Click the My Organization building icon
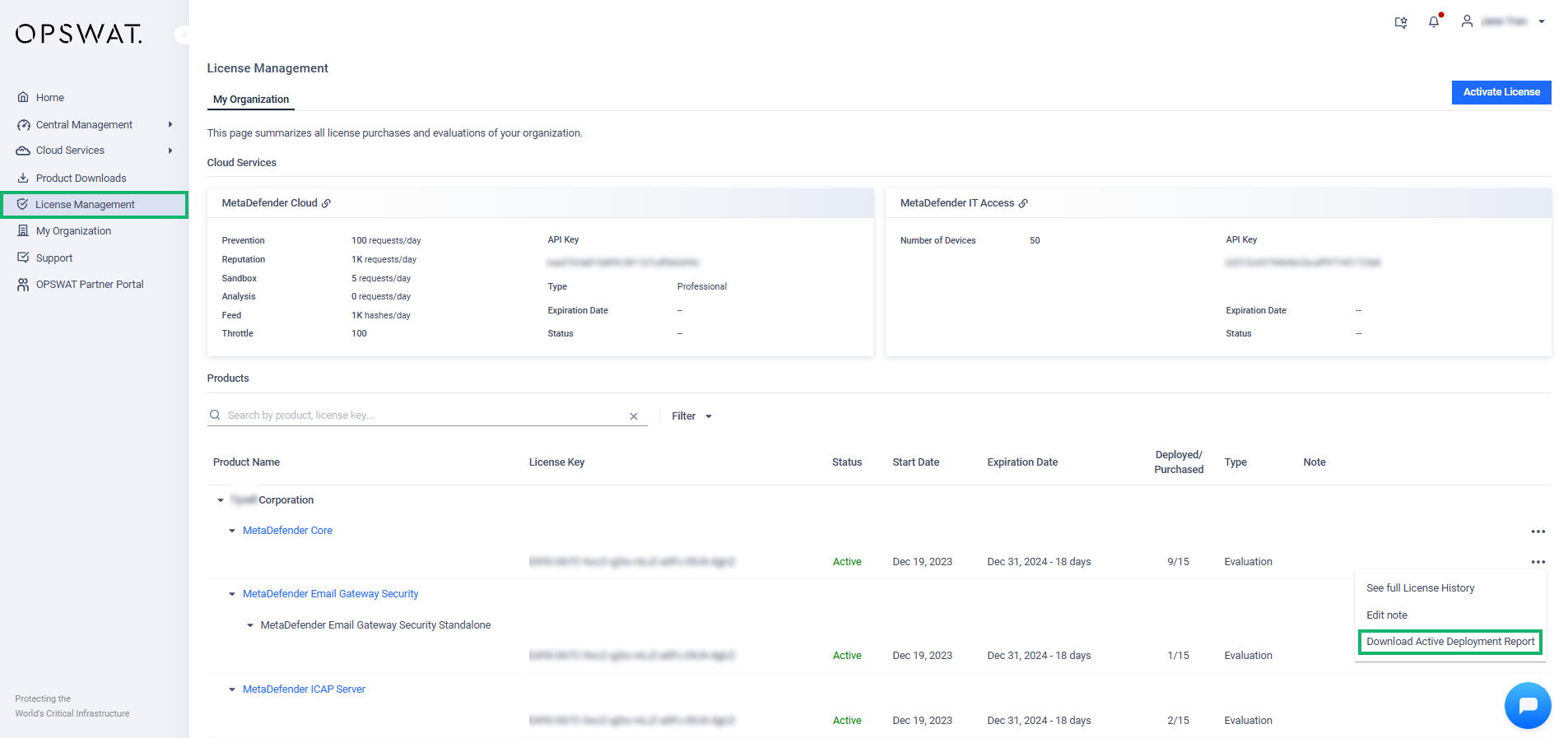Image resolution: width=1568 pixels, height=738 pixels. pyautogui.click(x=23, y=231)
